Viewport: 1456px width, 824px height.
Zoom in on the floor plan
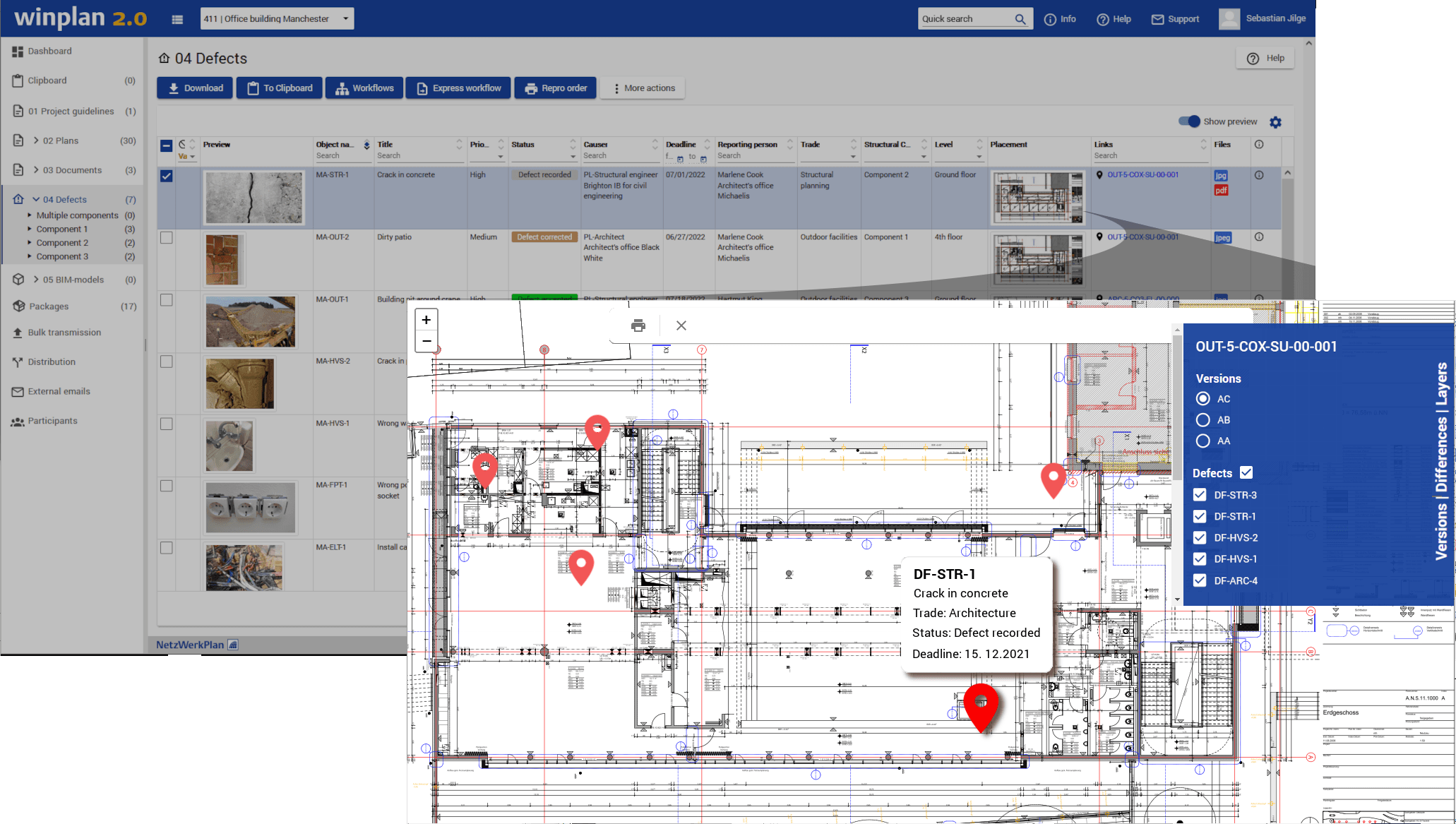click(x=426, y=320)
